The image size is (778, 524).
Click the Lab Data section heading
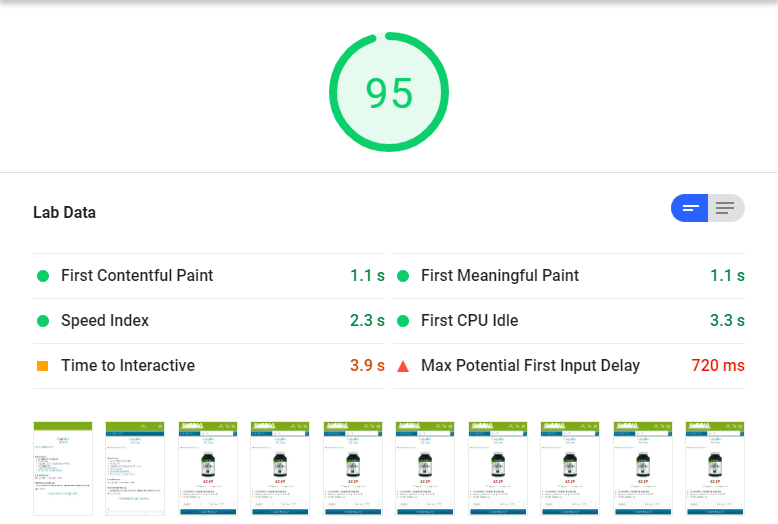click(x=65, y=213)
